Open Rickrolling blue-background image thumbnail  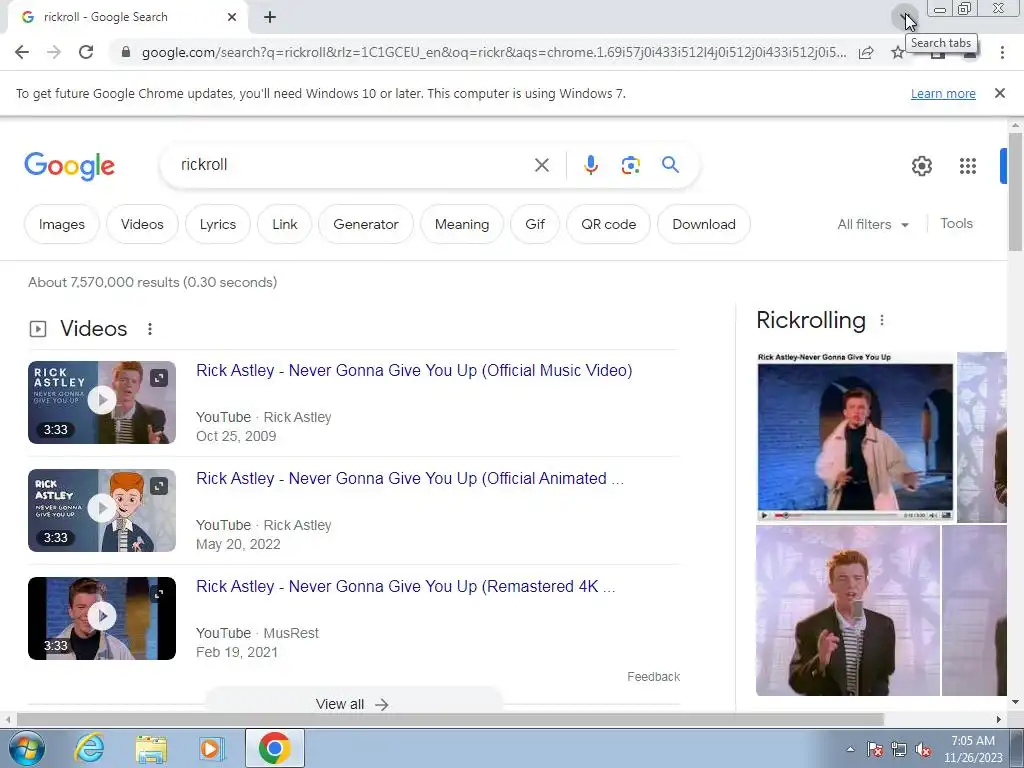855,437
